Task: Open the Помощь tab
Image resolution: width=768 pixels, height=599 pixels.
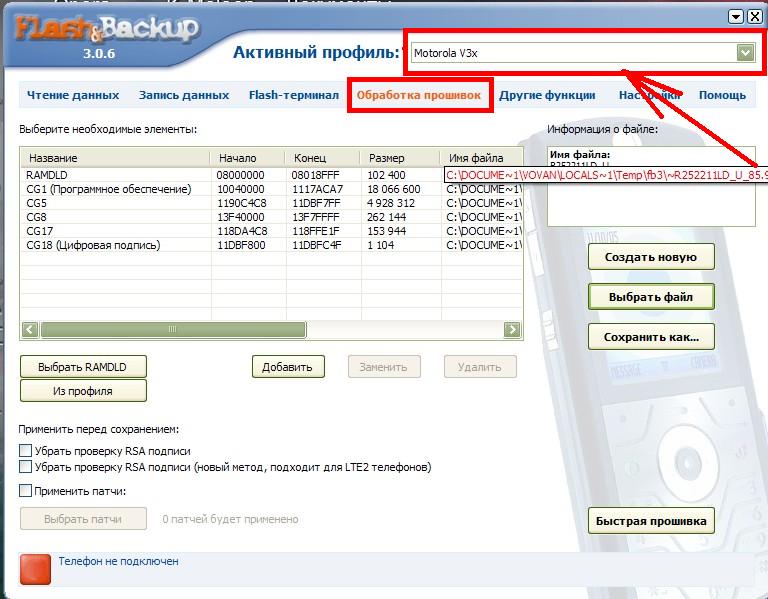Action: [x=722, y=95]
